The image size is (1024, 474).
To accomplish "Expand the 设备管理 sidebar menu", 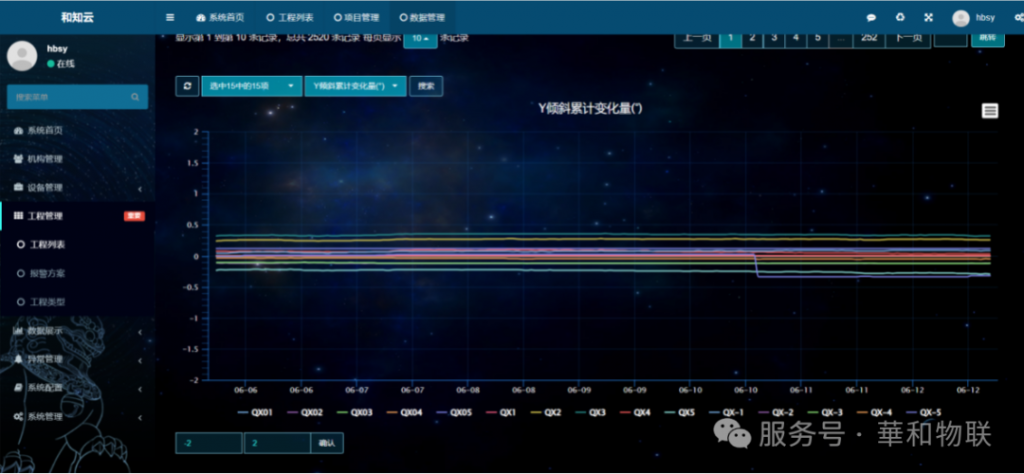I will click(77, 187).
